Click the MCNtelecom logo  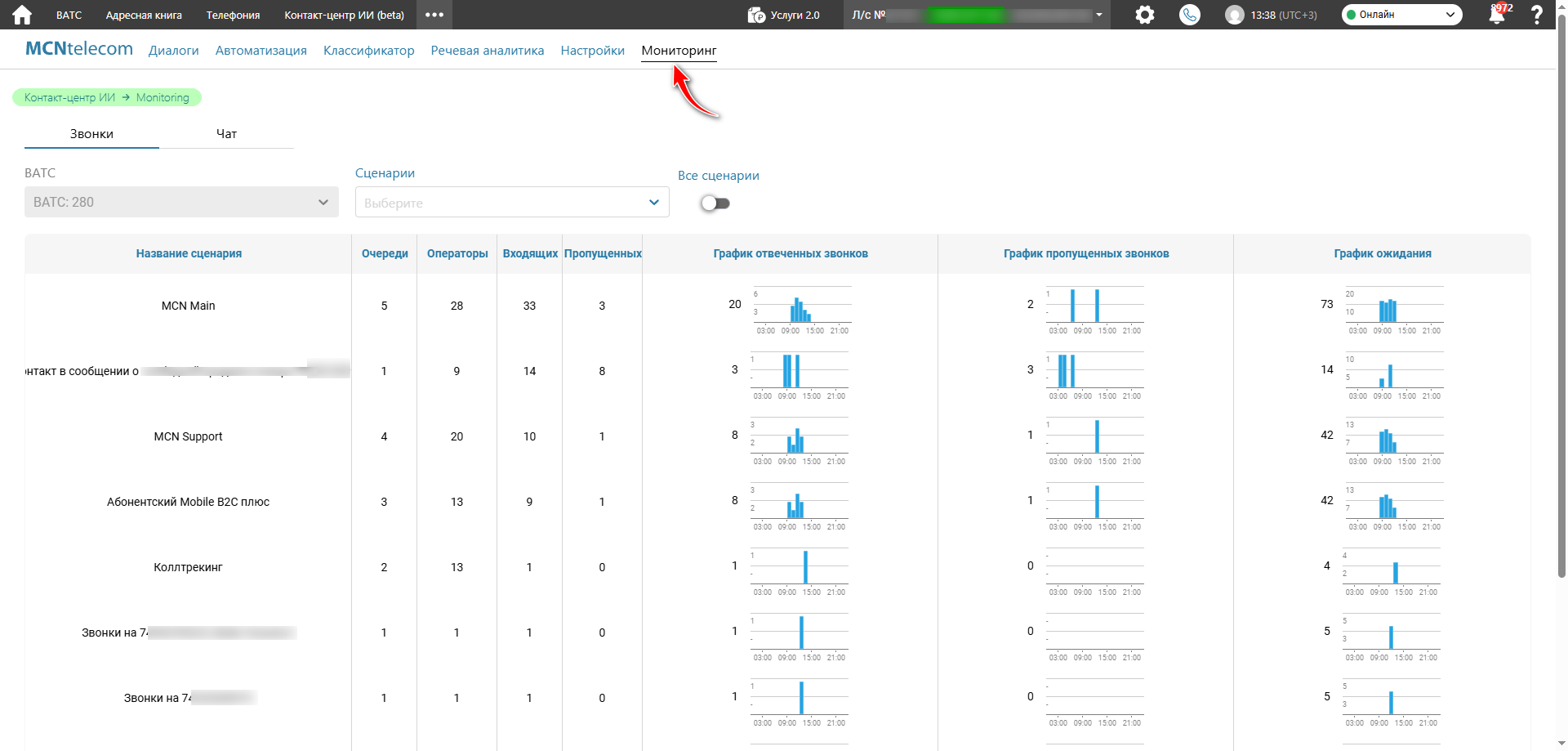(x=79, y=49)
